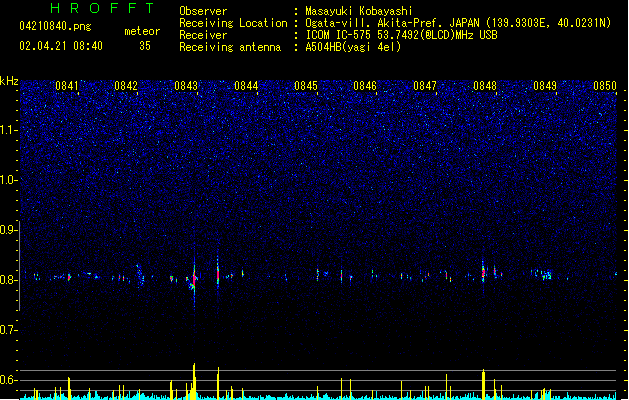This screenshot has width=629, height=400.
Task: Click the 1.1 kHz axis label
Action: click(9, 130)
